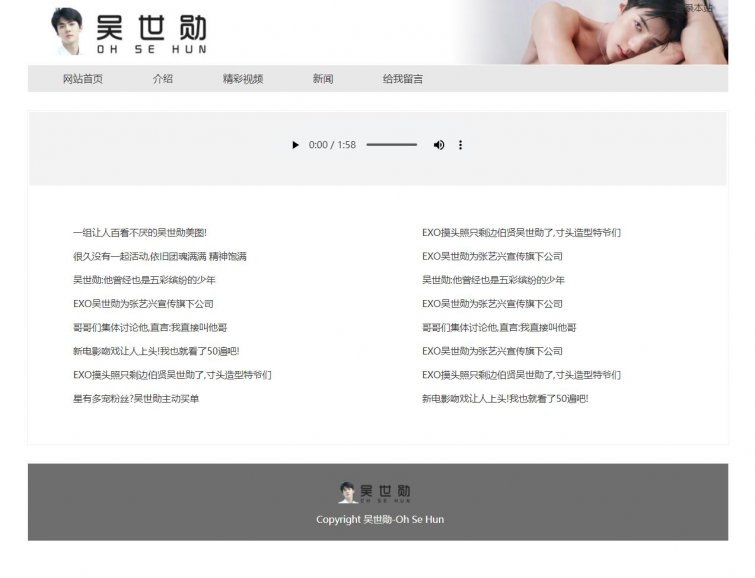Viewport: 755px width, 578px height.
Task: Switch to the 新闻 page
Action: (x=323, y=79)
